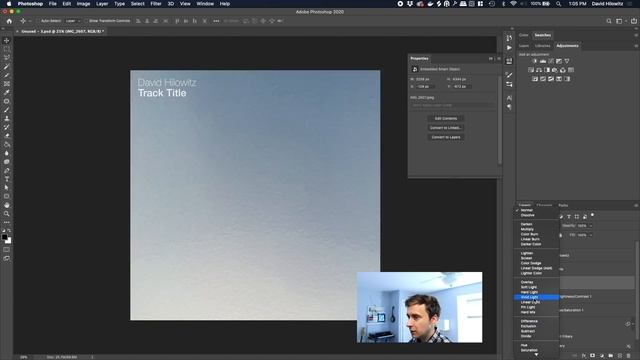Add a Hue/Saturation adjustment icon
Image resolution: width=640 pixels, height=360 pixels.
[531, 70]
